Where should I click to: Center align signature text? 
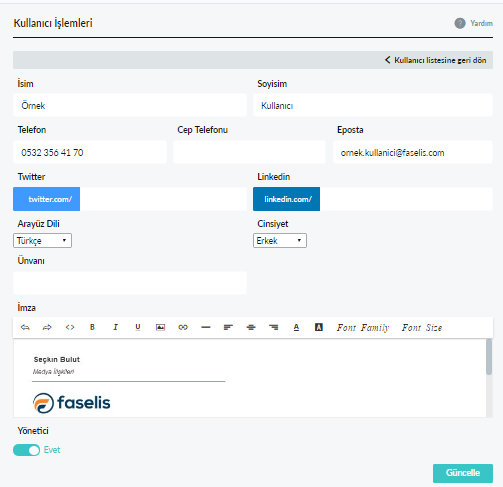(251, 327)
